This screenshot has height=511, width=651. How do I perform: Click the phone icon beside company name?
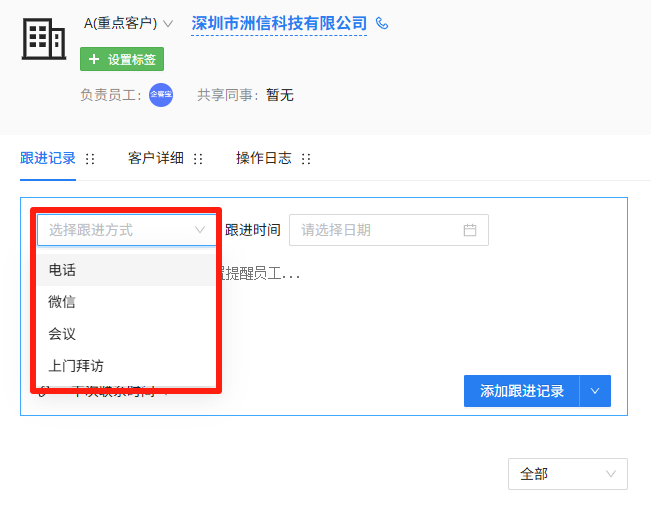click(x=382, y=23)
